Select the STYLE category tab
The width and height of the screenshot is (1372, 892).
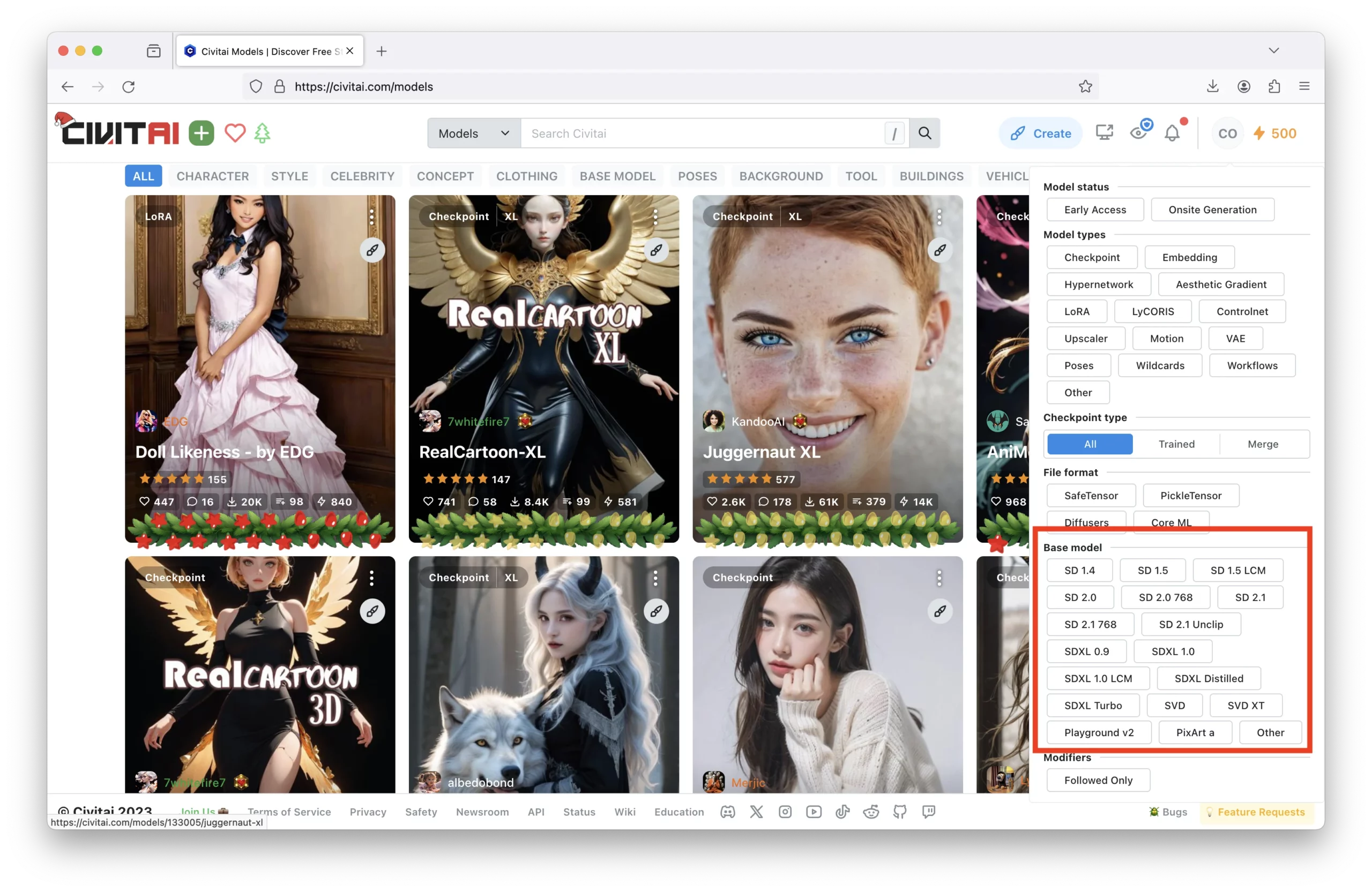click(x=289, y=176)
